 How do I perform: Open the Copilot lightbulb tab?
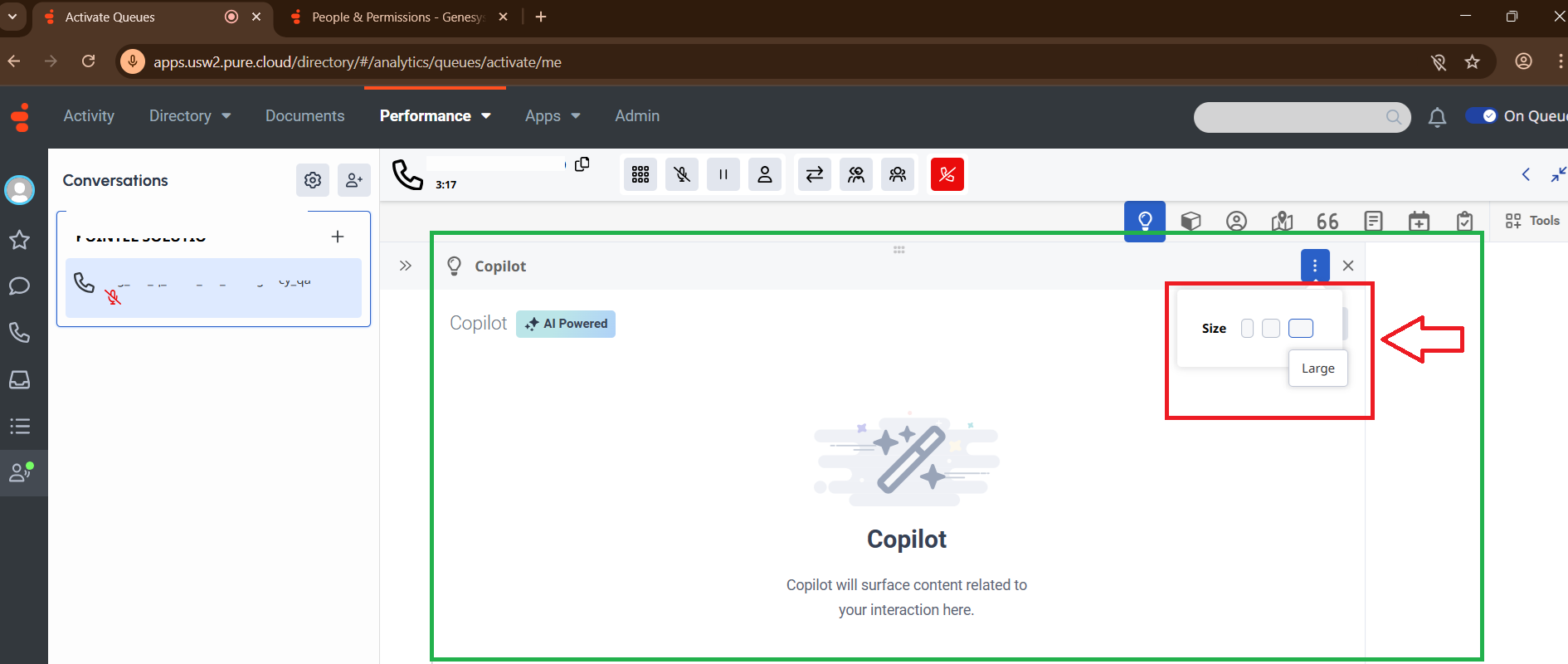1145,221
